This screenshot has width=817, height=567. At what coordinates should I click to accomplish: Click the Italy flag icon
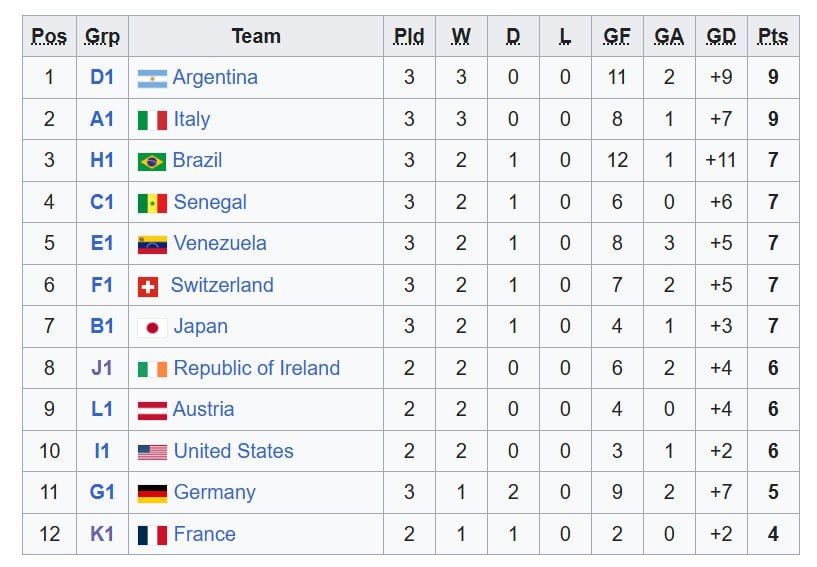pyautogui.click(x=152, y=120)
